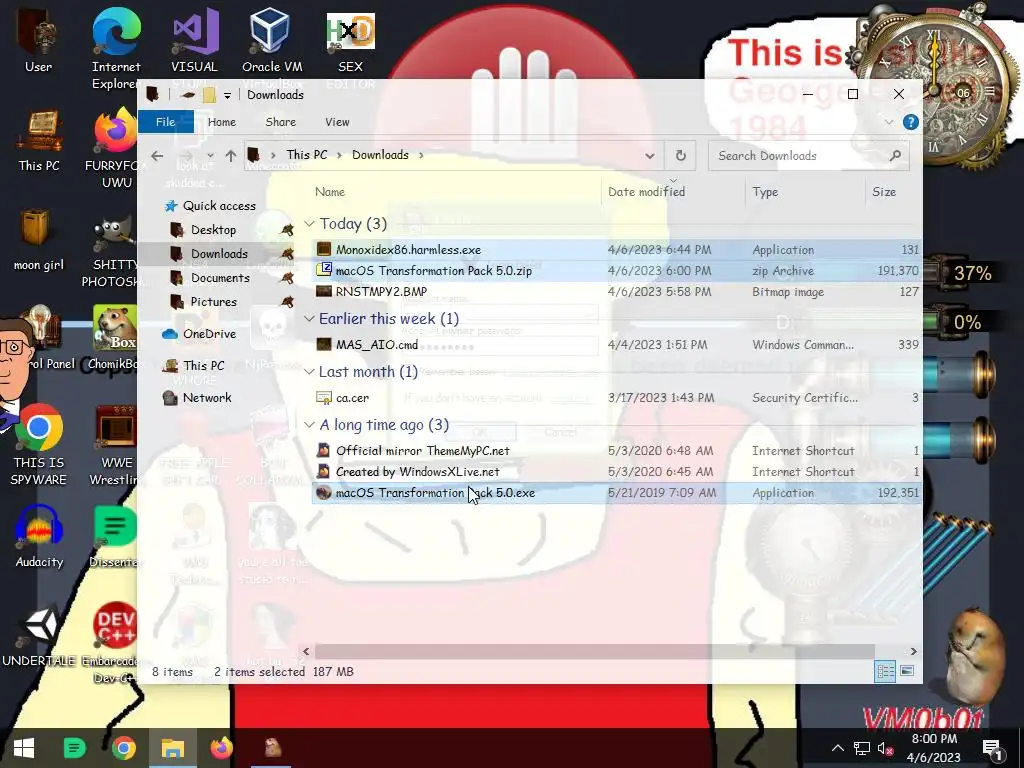Click the File Explorer taskbar button
This screenshot has width=1024, height=768.
coord(173,748)
